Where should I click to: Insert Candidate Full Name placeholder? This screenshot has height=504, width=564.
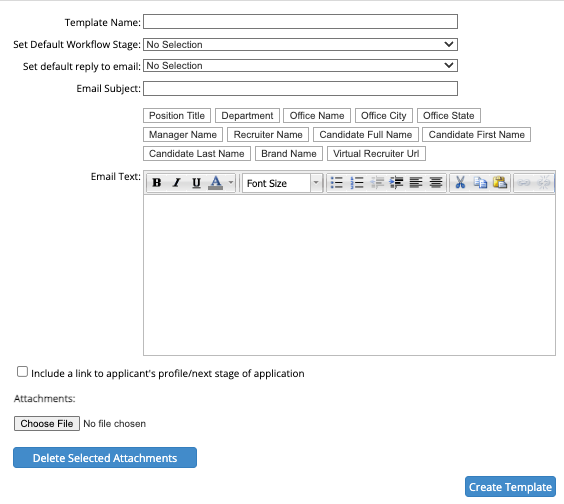366,135
